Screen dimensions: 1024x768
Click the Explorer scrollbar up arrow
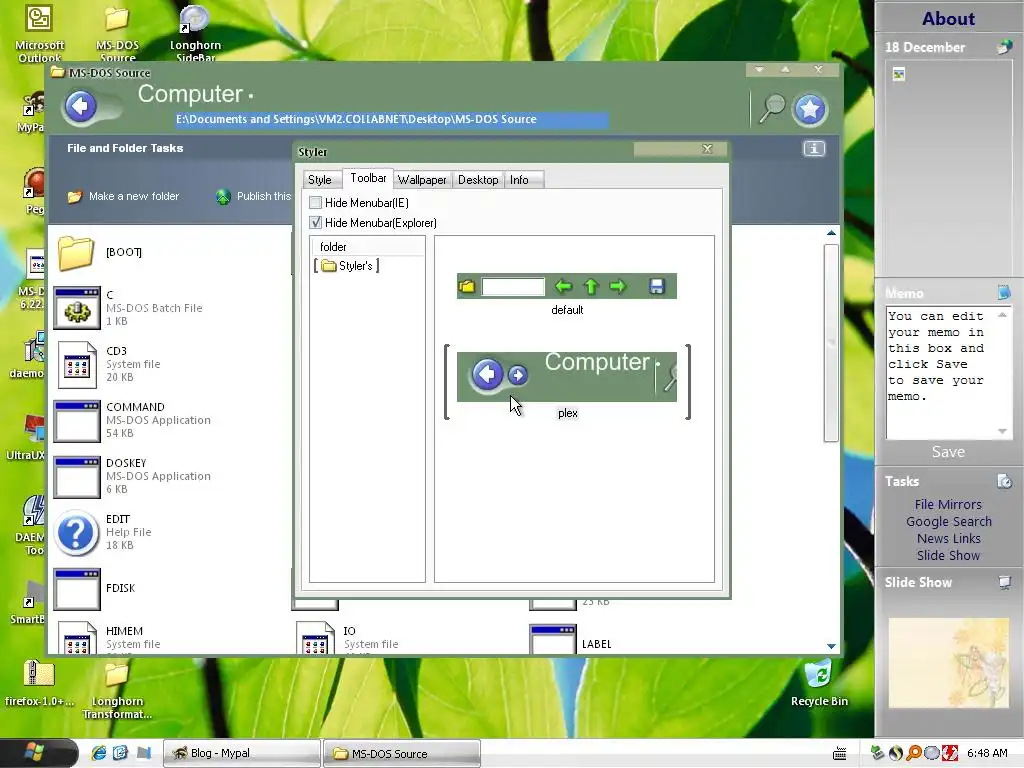(x=831, y=233)
